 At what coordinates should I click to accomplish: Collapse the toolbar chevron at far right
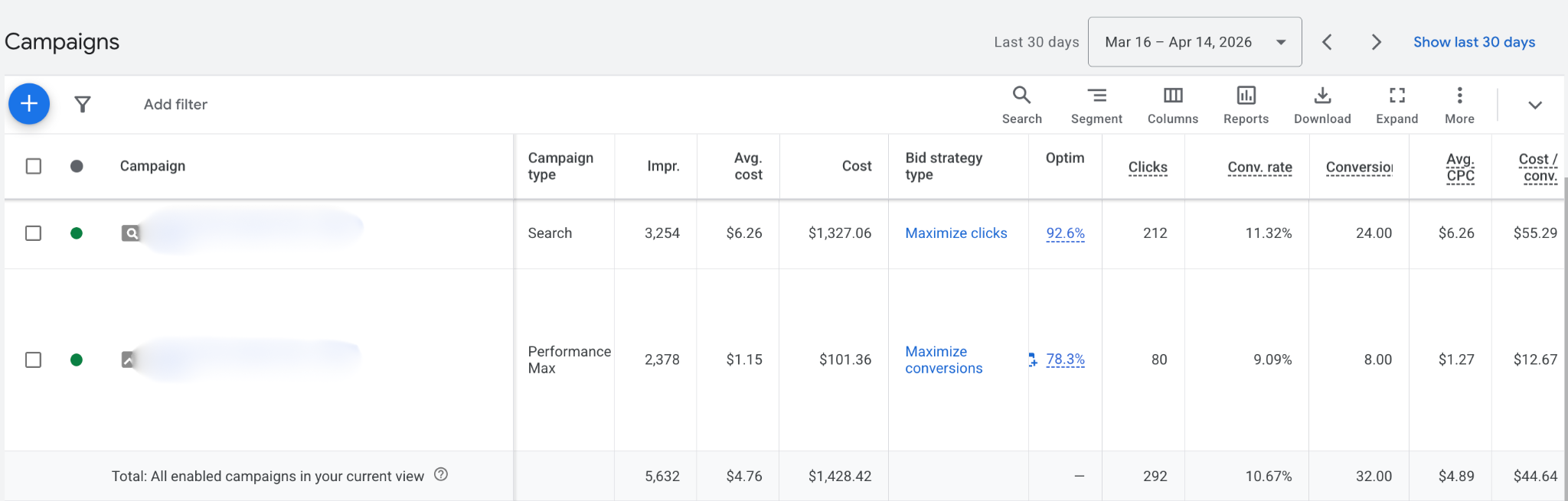(1535, 105)
